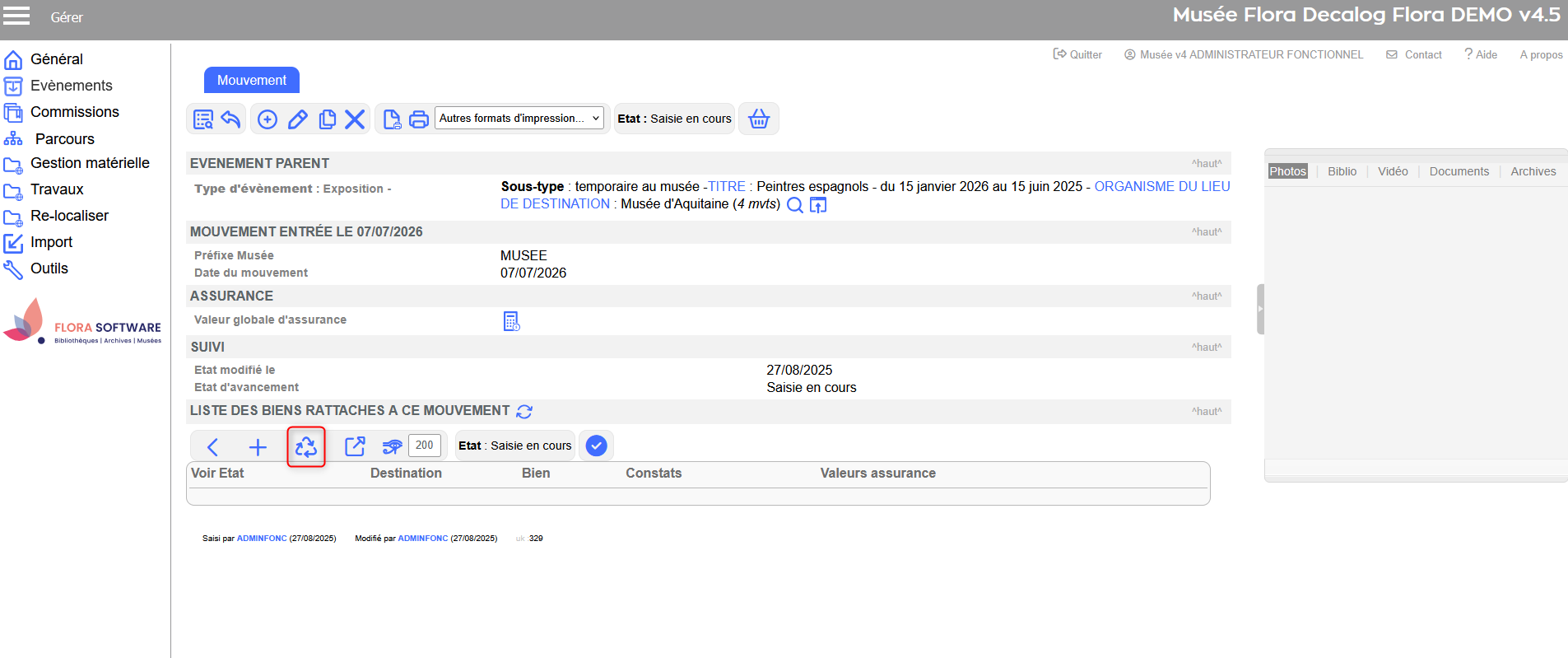
Task: Click the Quitter link
Action: point(1078,54)
